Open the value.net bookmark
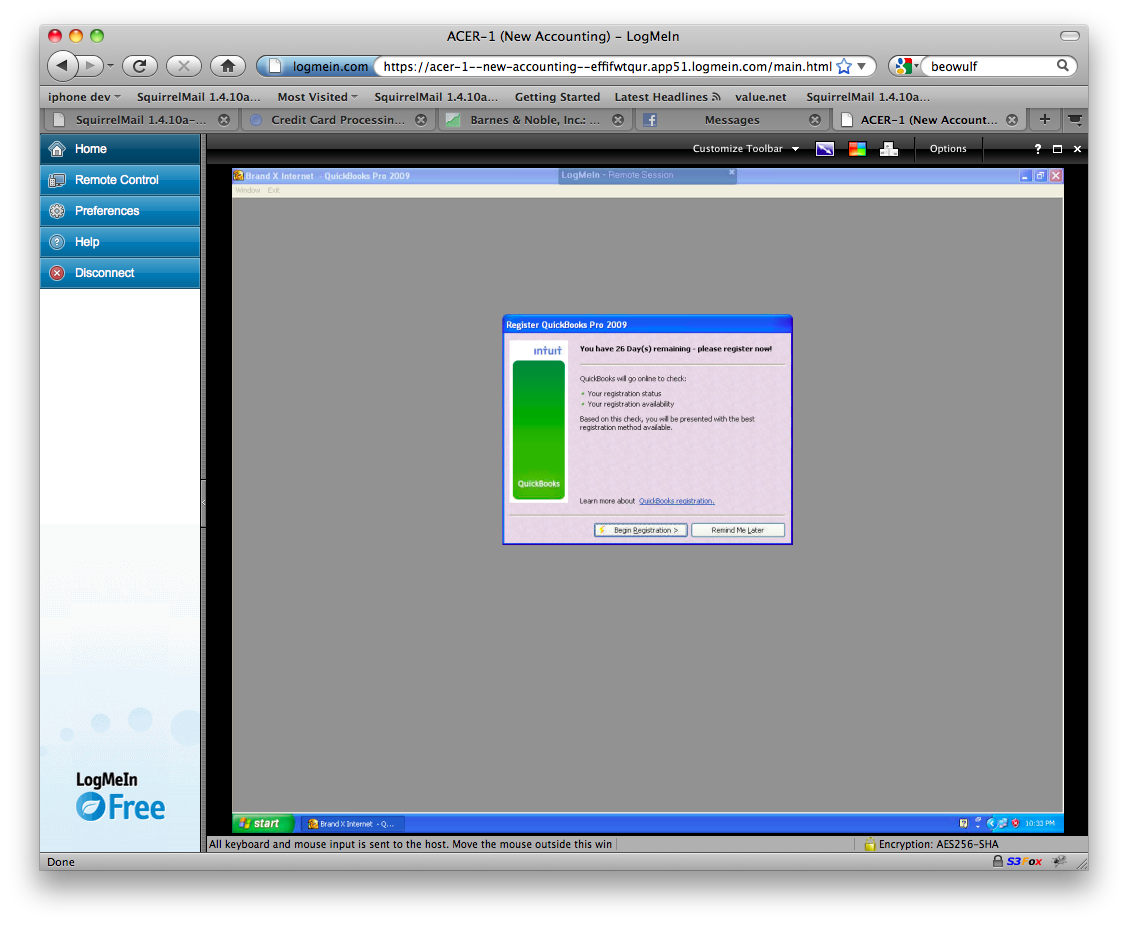The image size is (1128, 925). coord(760,96)
